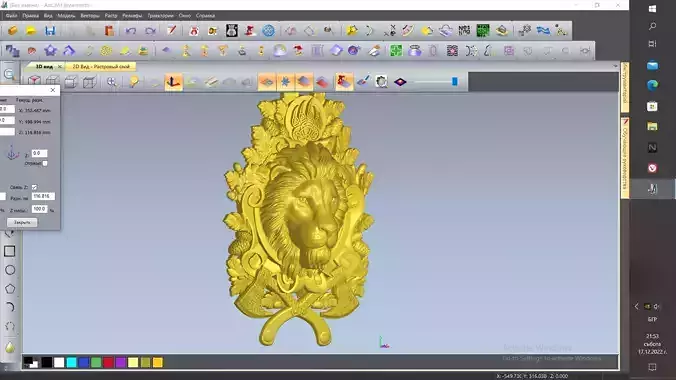Open the Windows Start menu

[x=652, y=9]
